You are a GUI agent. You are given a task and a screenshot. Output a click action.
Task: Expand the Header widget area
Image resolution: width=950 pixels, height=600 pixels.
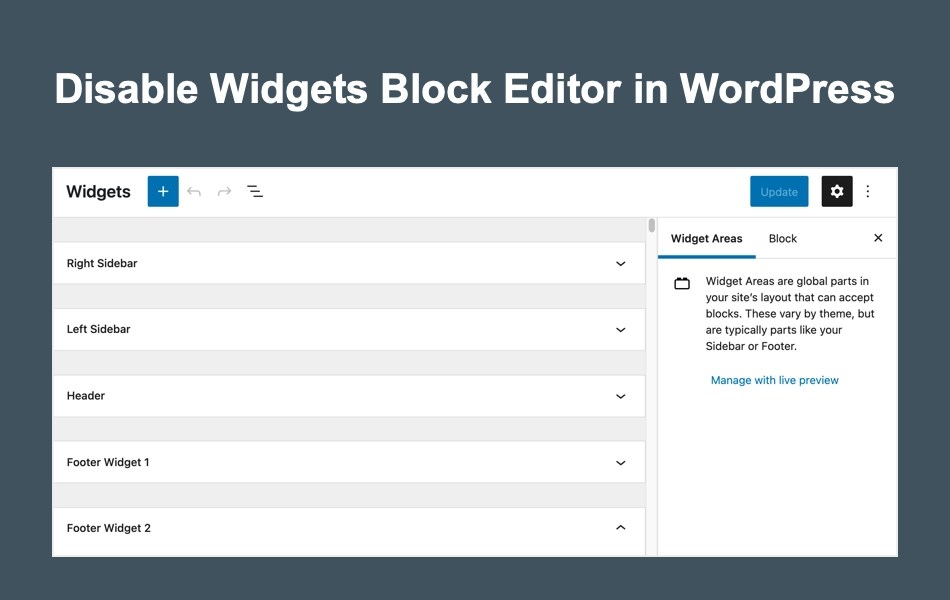620,395
